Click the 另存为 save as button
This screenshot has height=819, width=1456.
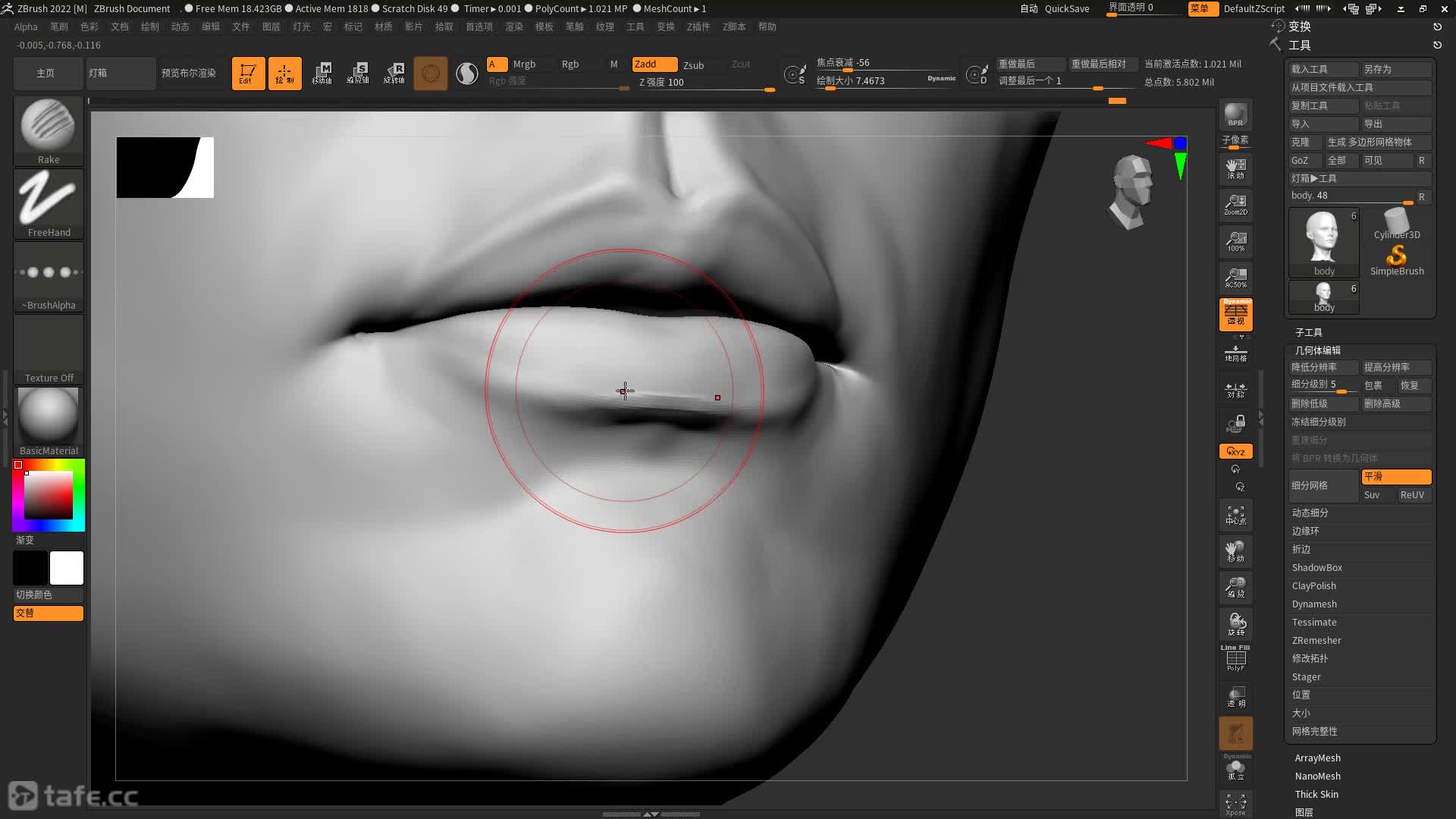[x=1396, y=69]
